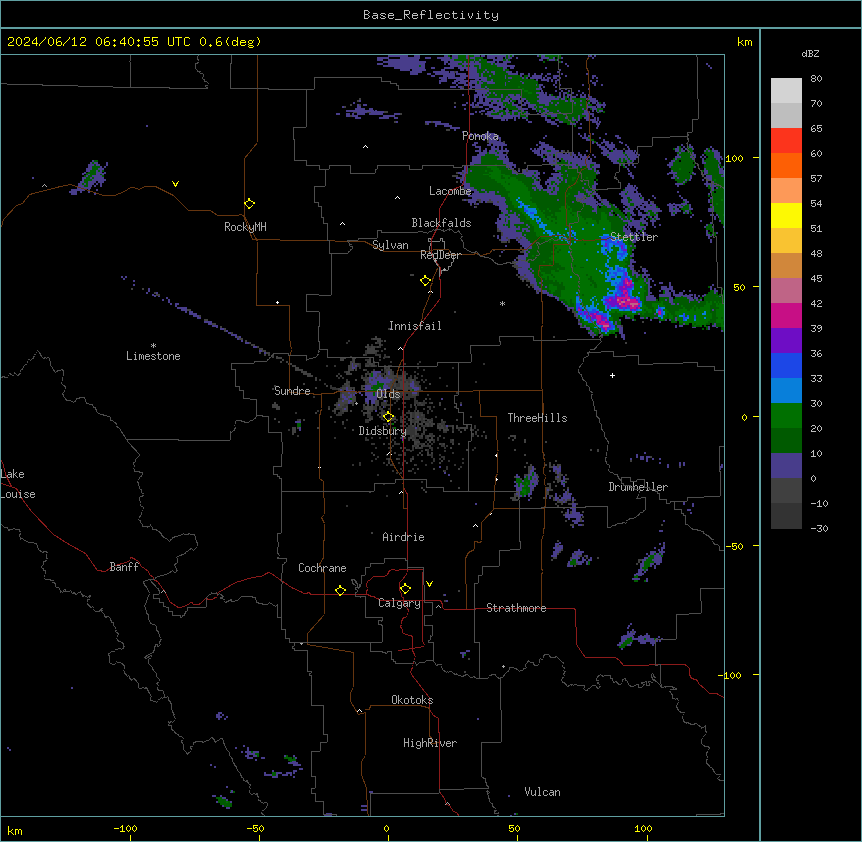Click the RockyMH label

point(245,227)
